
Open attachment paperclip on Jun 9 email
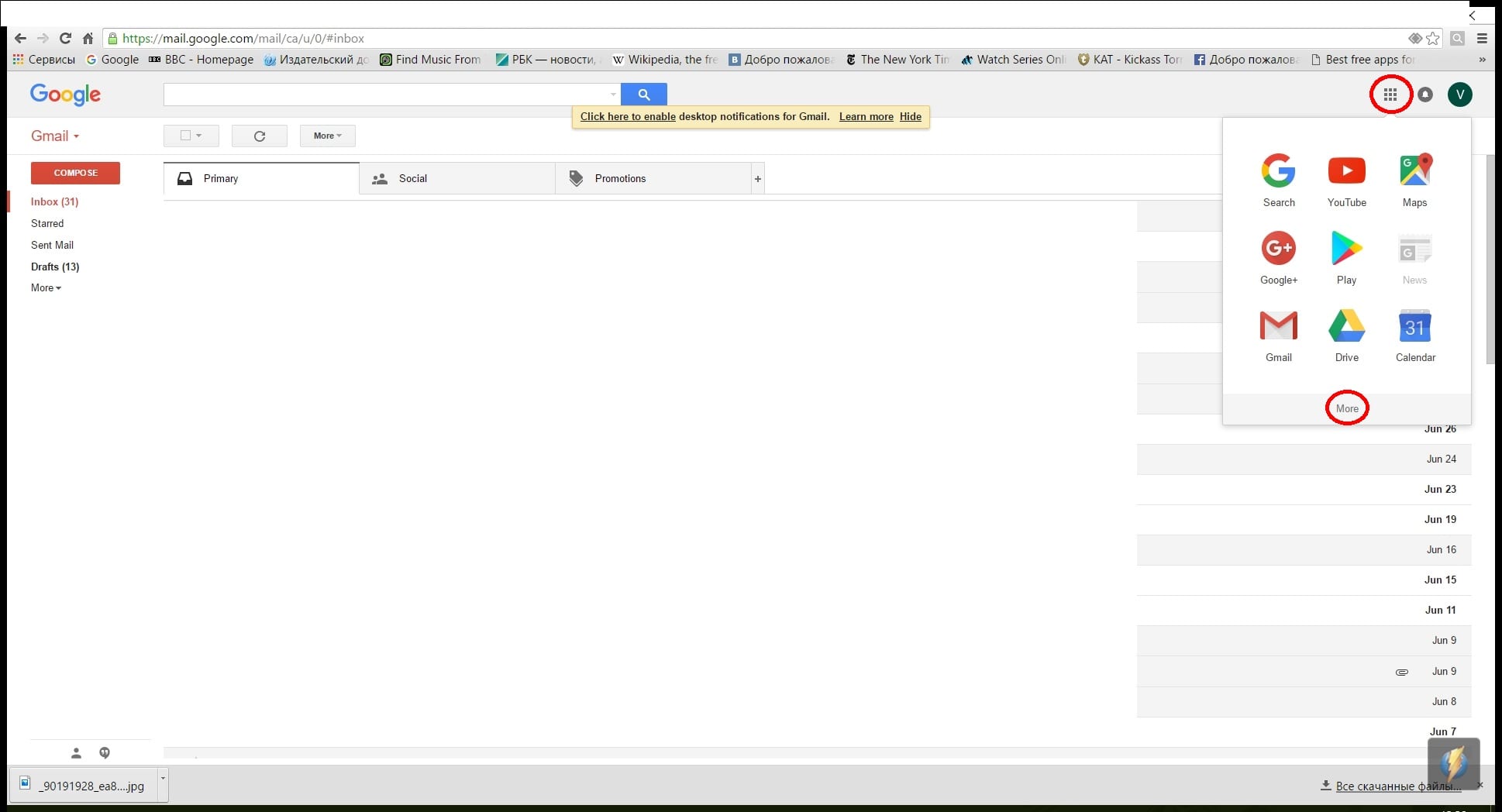coord(1402,672)
